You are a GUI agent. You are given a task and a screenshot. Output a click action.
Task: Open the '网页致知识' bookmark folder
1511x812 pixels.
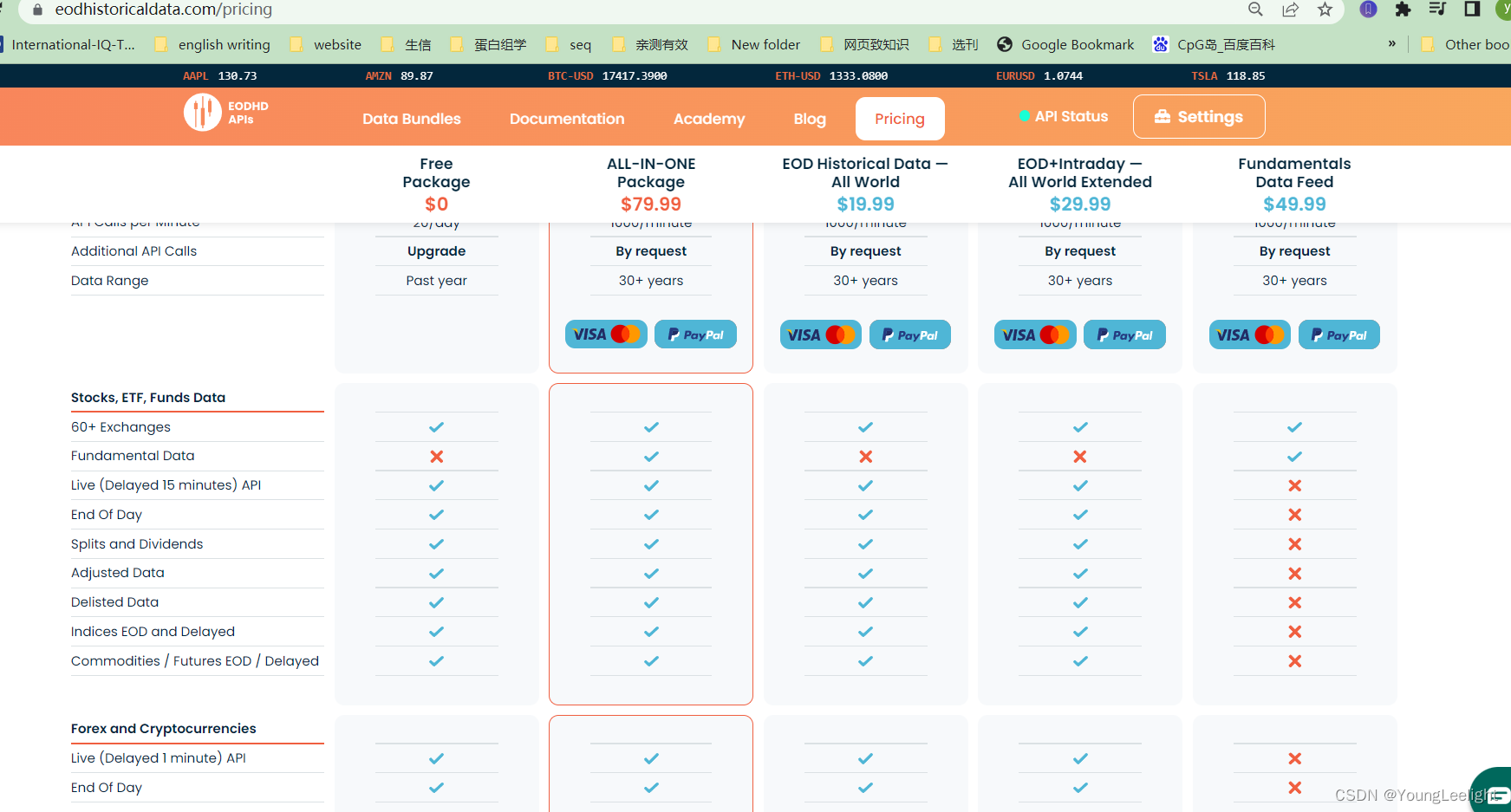pyautogui.click(x=864, y=45)
